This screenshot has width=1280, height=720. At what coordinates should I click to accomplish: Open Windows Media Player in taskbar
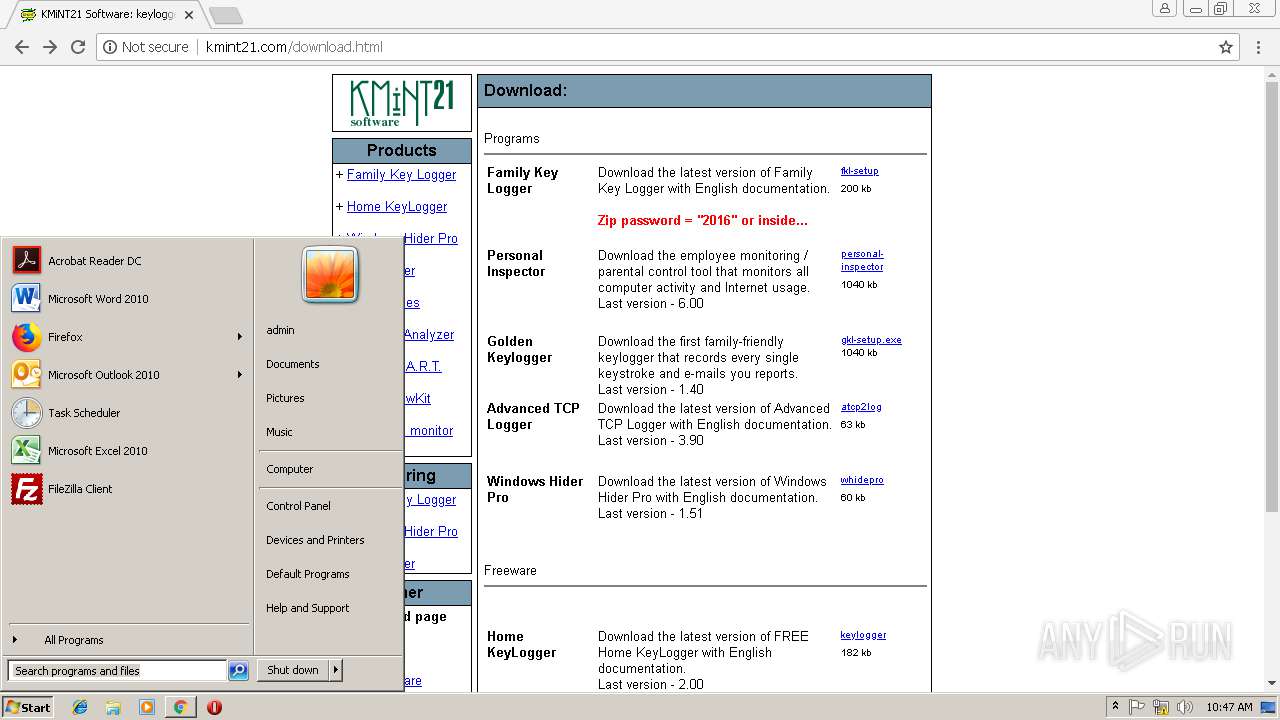[x=147, y=707]
